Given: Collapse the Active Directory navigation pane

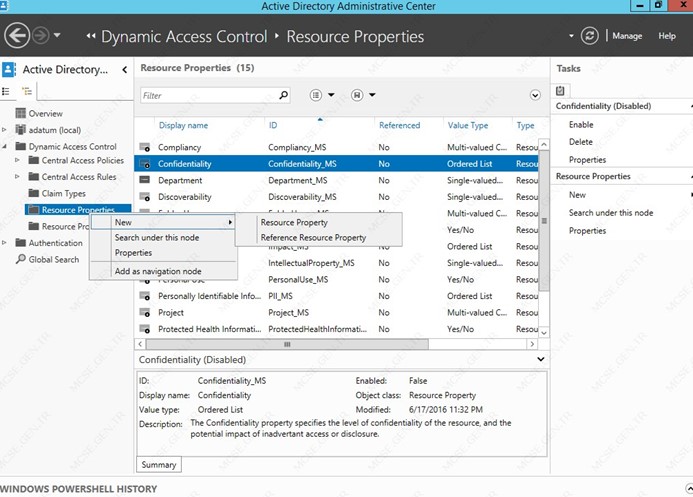Looking at the screenshot, I should pyautogui.click(x=125, y=69).
